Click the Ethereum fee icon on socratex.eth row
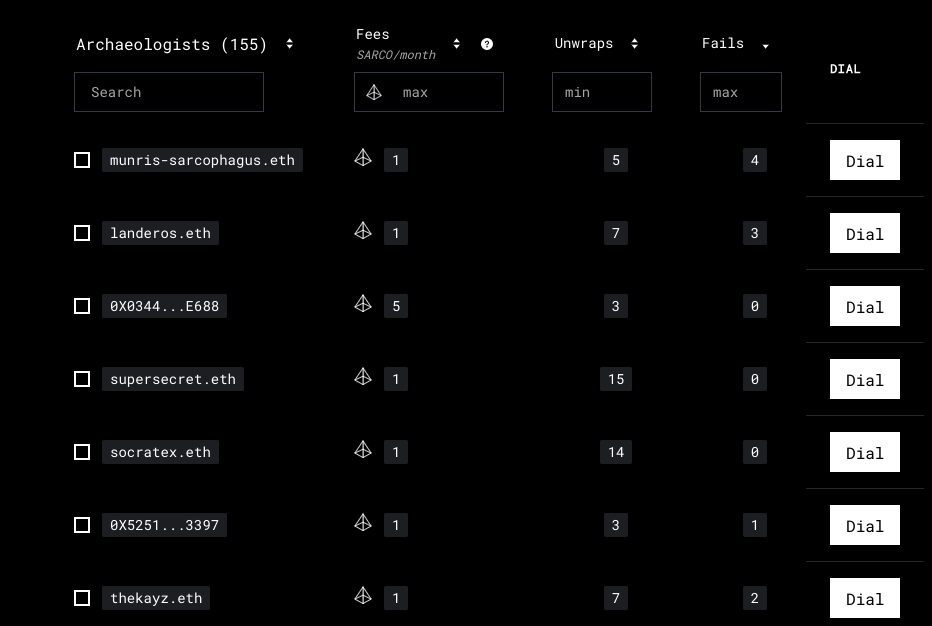This screenshot has width=932, height=626. point(363,450)
